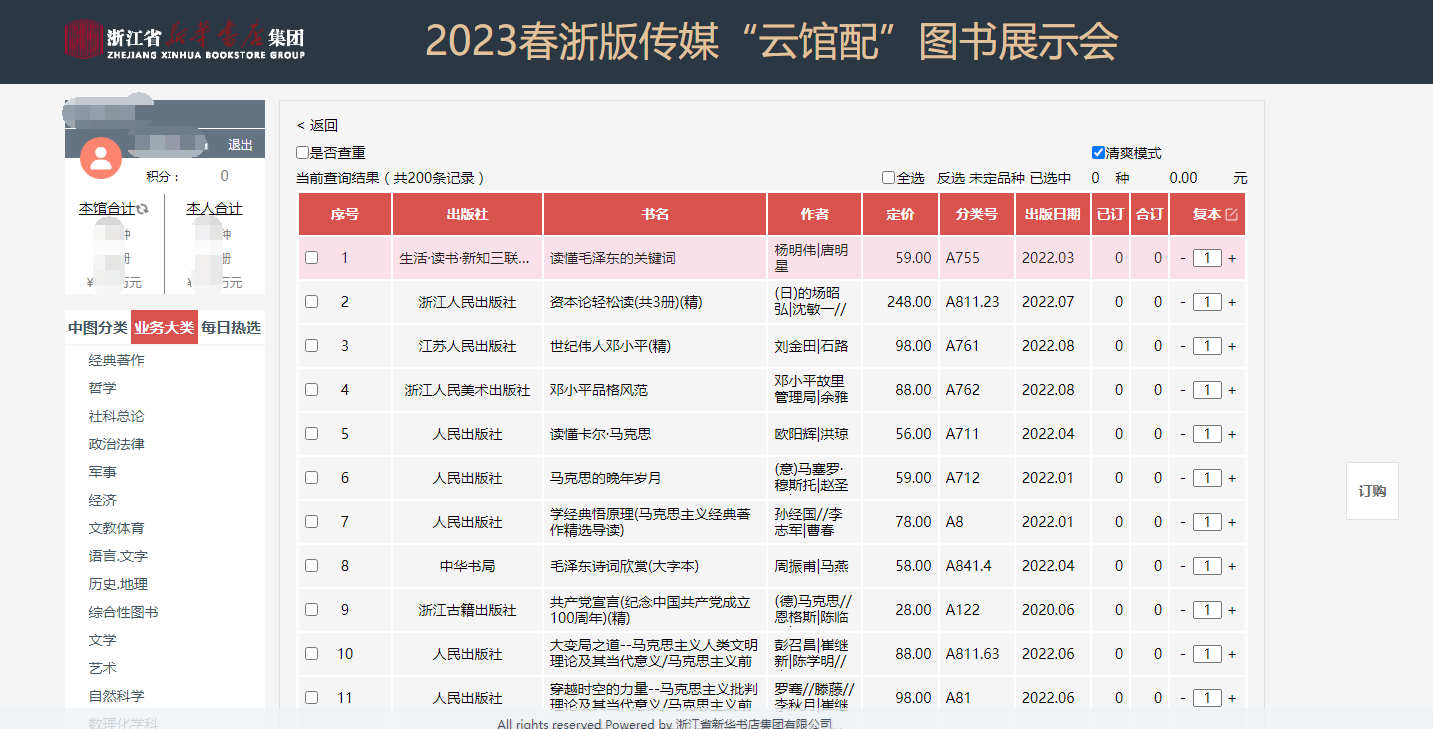Open the 军事 category
Image resolution: width=1433 pixels, height=729 pixels.
[102, 472]
